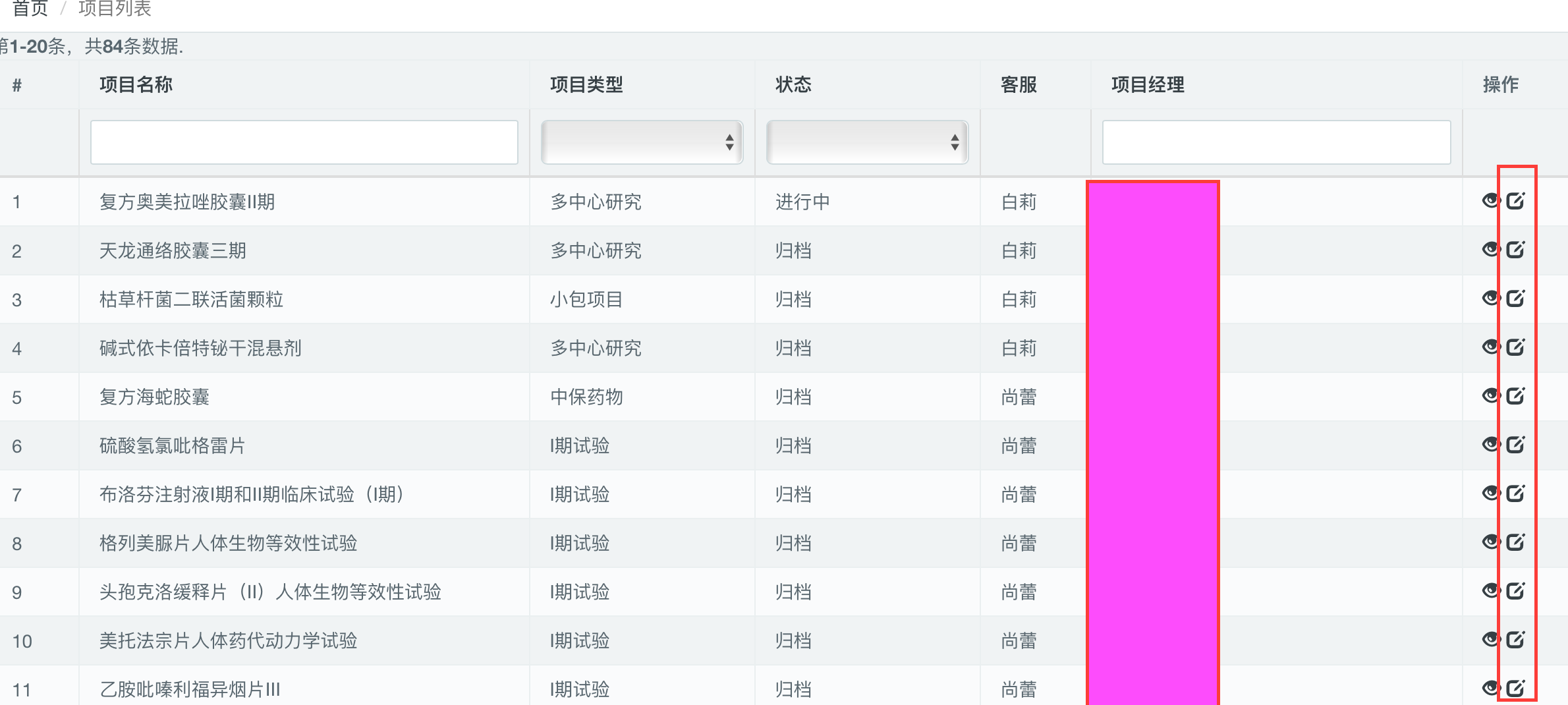View the 硫酸氢氯吡格雷片 project details

(1491, 444)
